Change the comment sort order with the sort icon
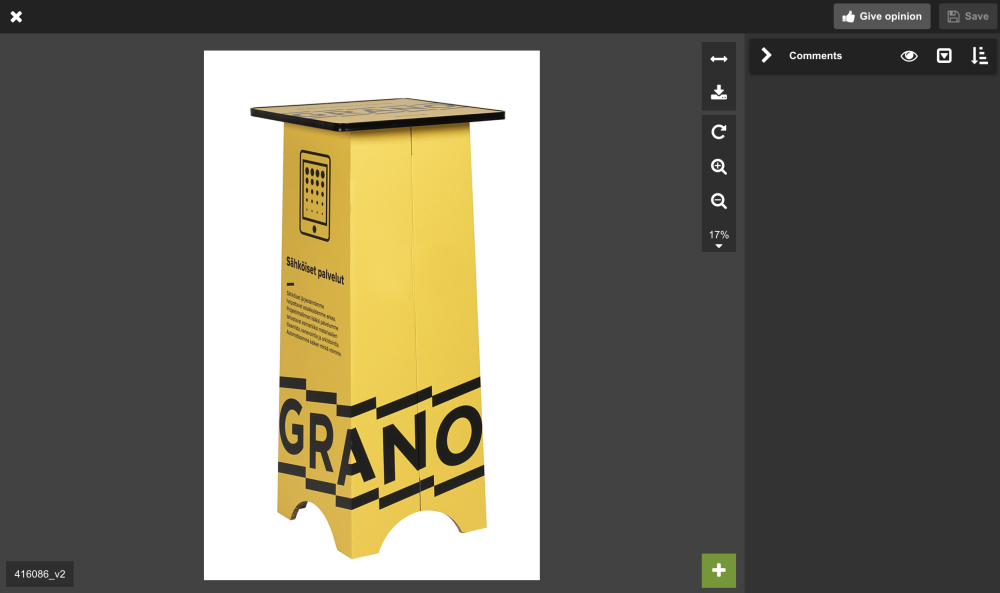The width and height of the screenshot is (1000, 593). 979,56
